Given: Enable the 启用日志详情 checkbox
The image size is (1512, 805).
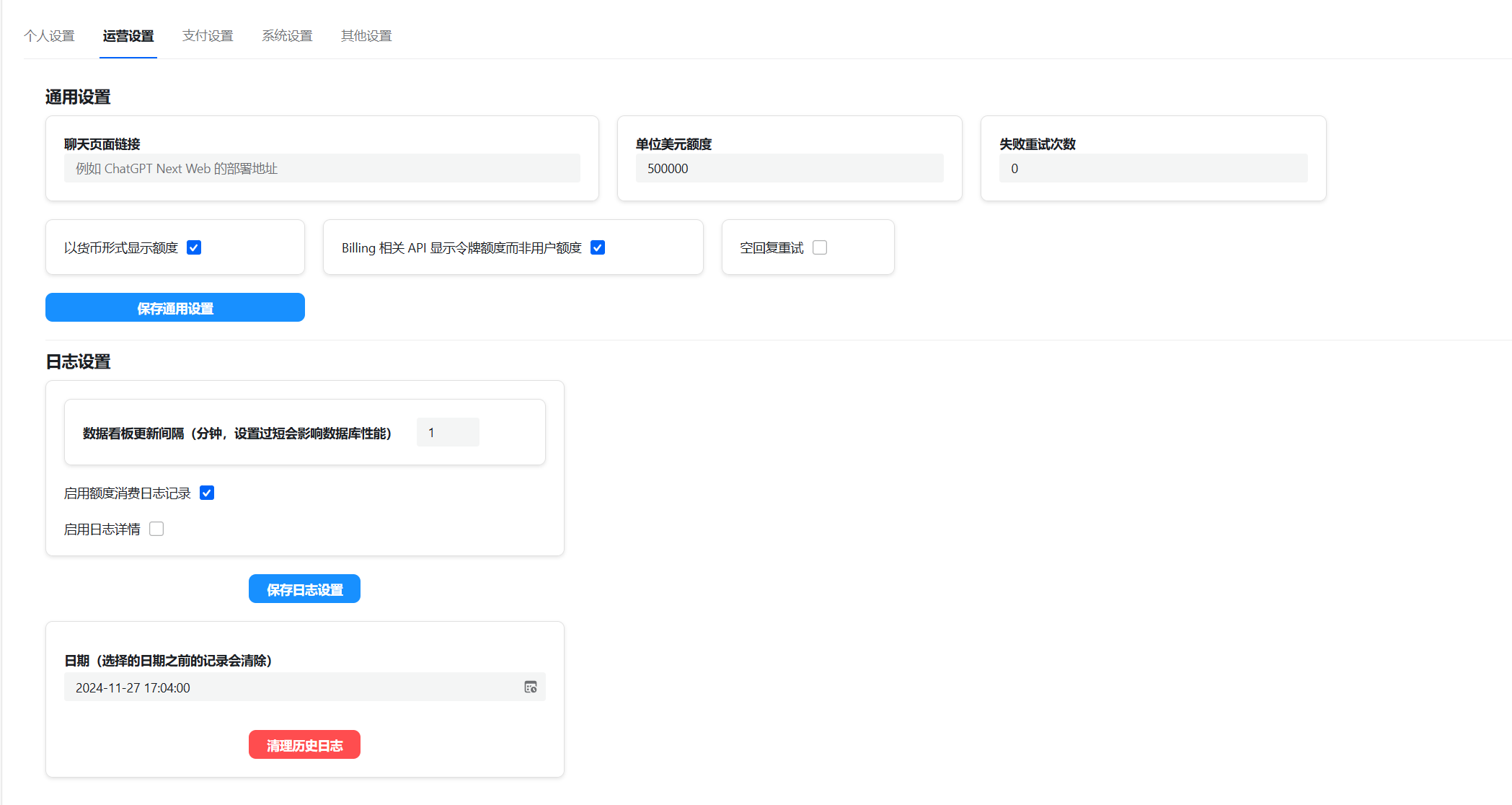Looking at the screenshot, I should (156, 529).
